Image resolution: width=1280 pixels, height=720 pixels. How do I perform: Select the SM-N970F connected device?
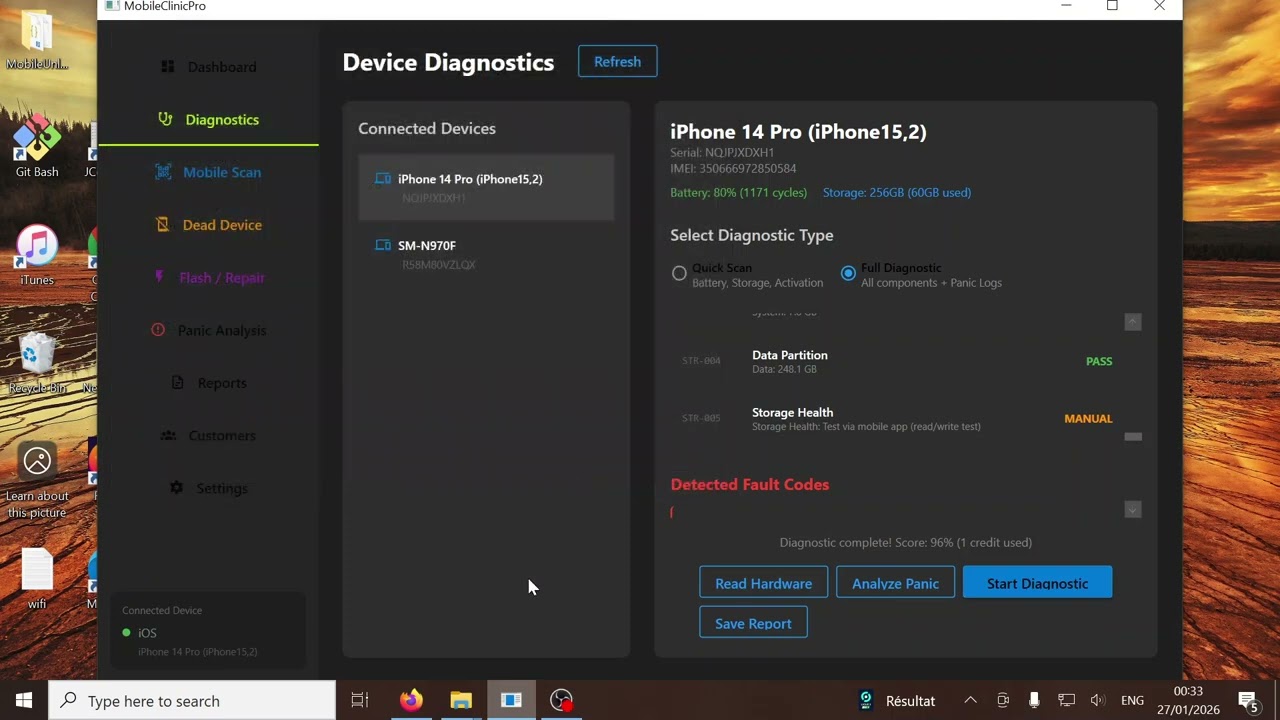tap(486, 254)
